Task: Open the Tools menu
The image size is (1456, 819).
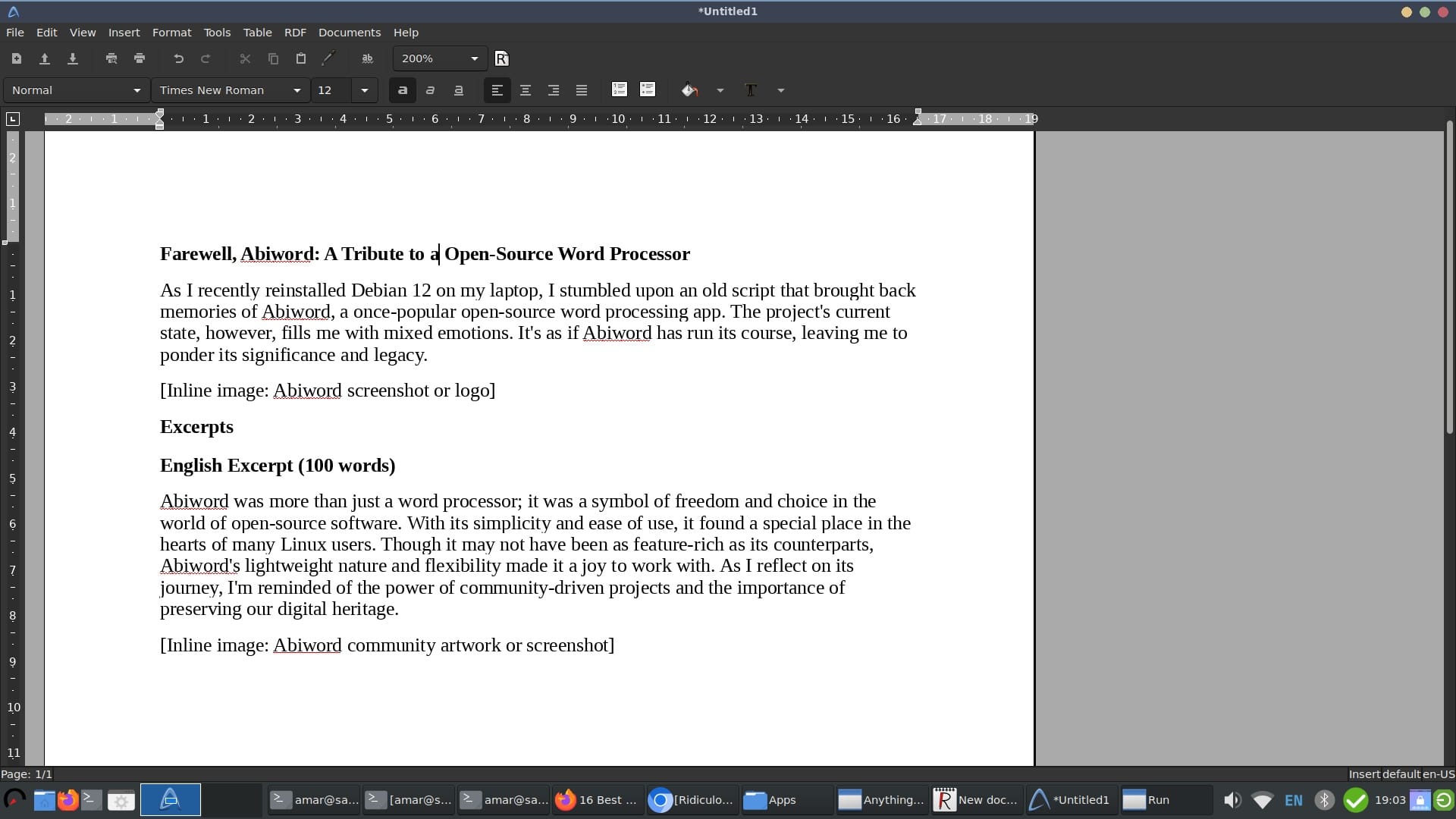Action: [217, 33]
